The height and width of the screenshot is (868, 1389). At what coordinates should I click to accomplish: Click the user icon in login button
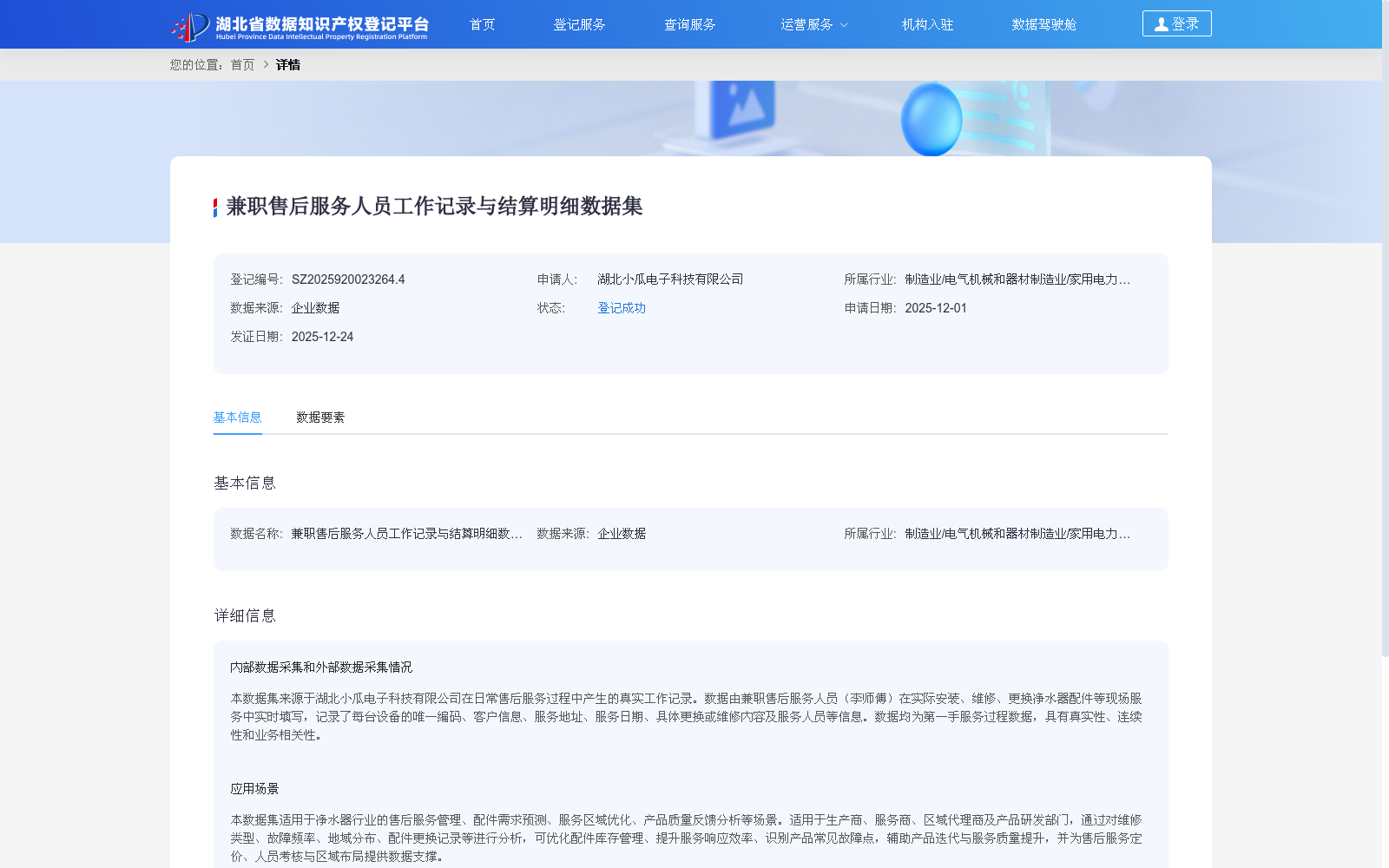(1161, 24)
